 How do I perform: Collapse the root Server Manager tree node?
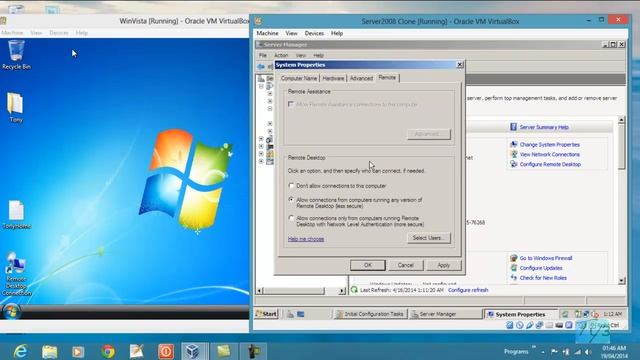261,87
